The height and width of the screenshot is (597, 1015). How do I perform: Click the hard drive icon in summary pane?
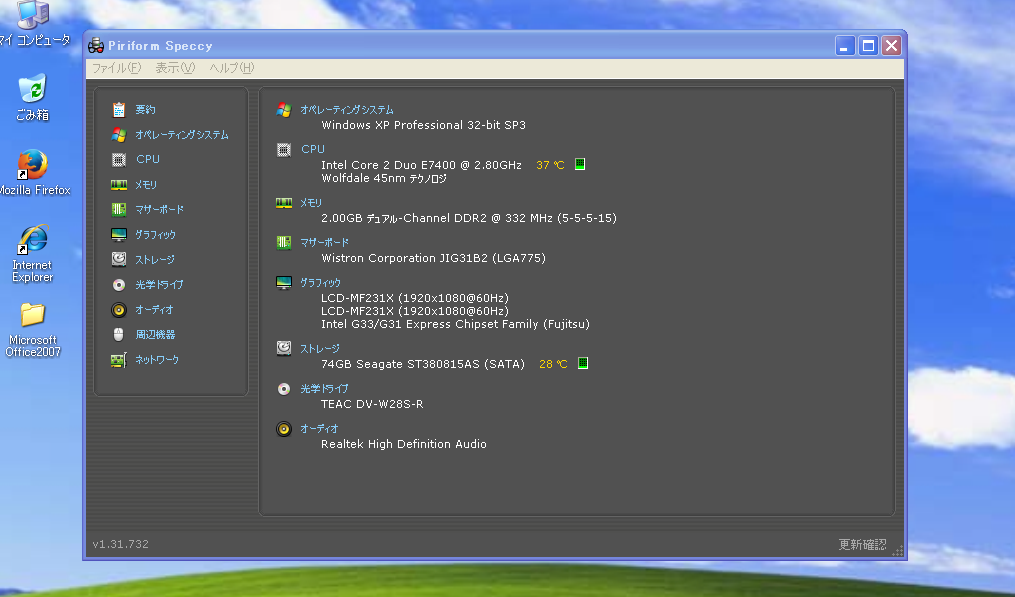(284, 348)
